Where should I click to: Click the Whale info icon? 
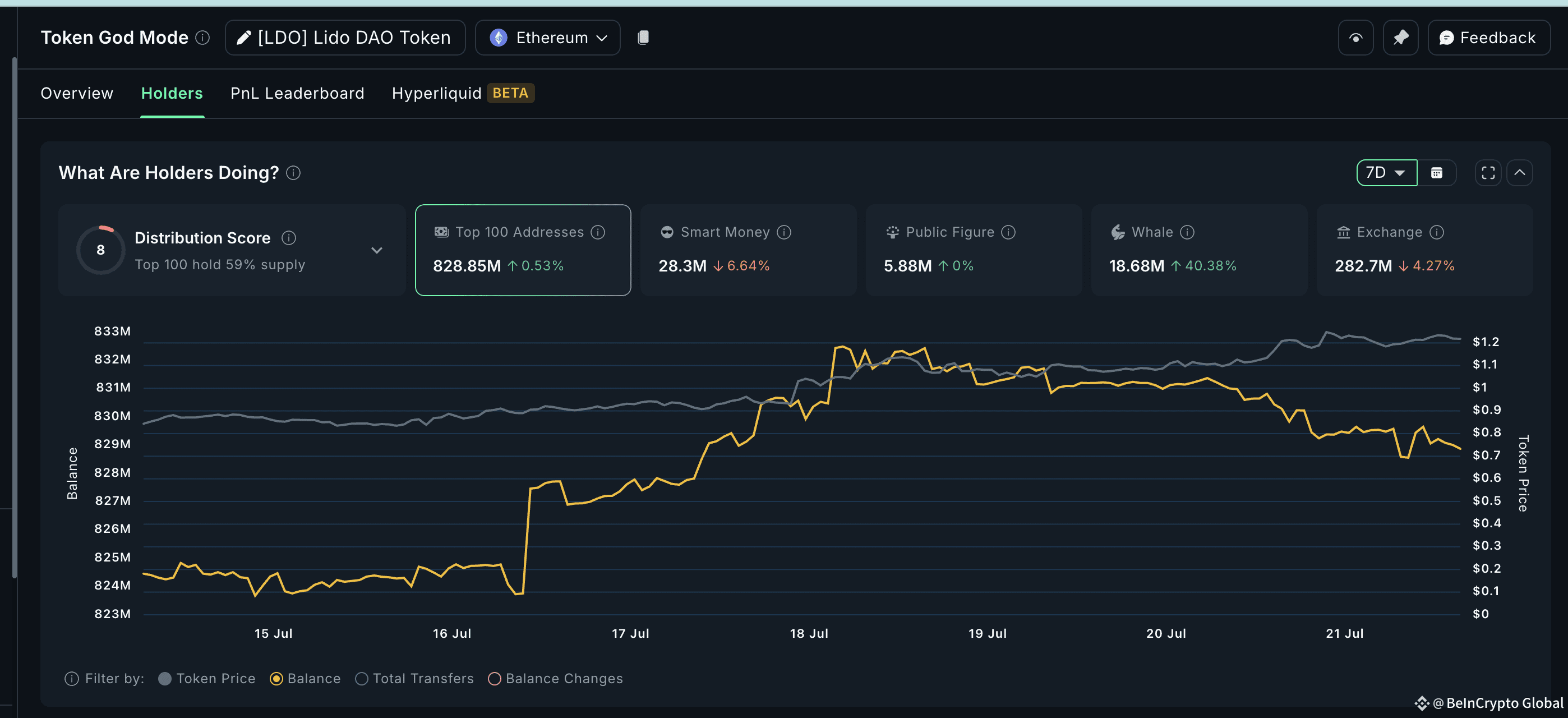tap(1188, 233)
